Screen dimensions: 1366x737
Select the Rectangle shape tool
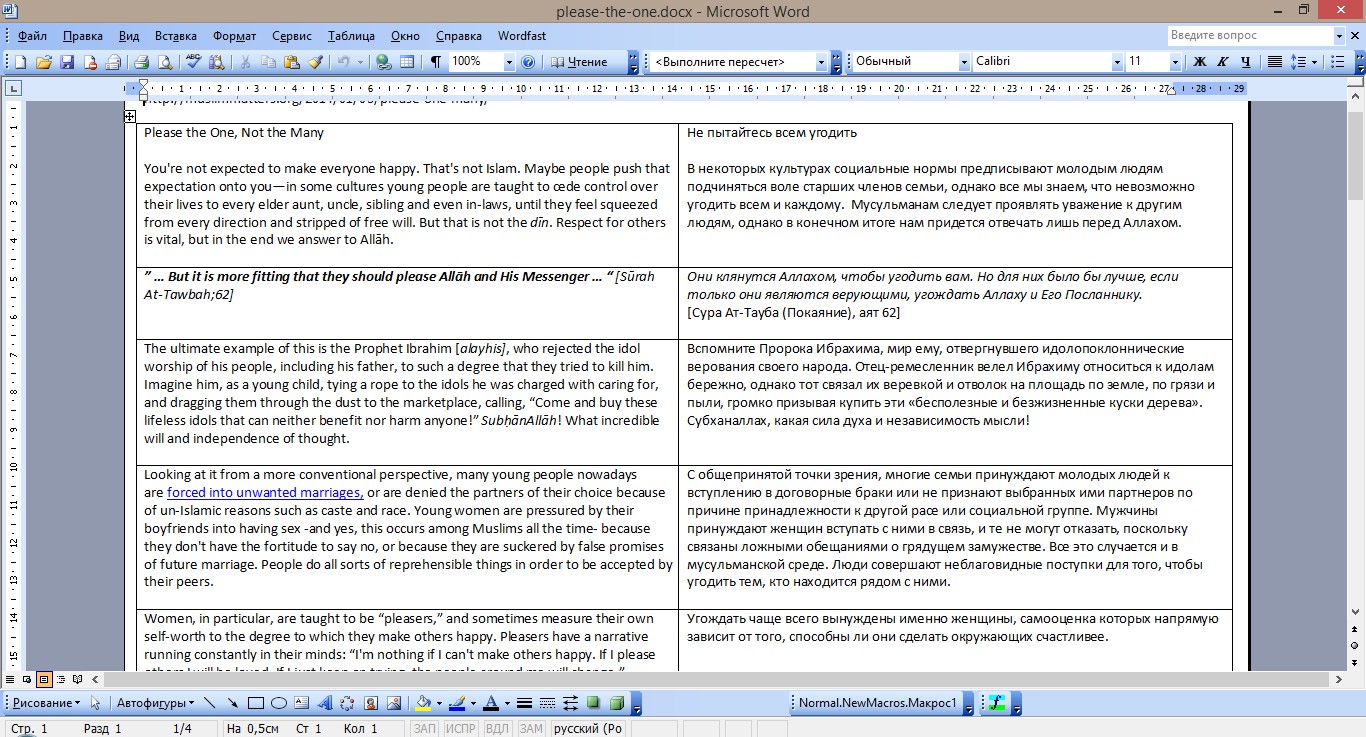[x=256, y=703]
